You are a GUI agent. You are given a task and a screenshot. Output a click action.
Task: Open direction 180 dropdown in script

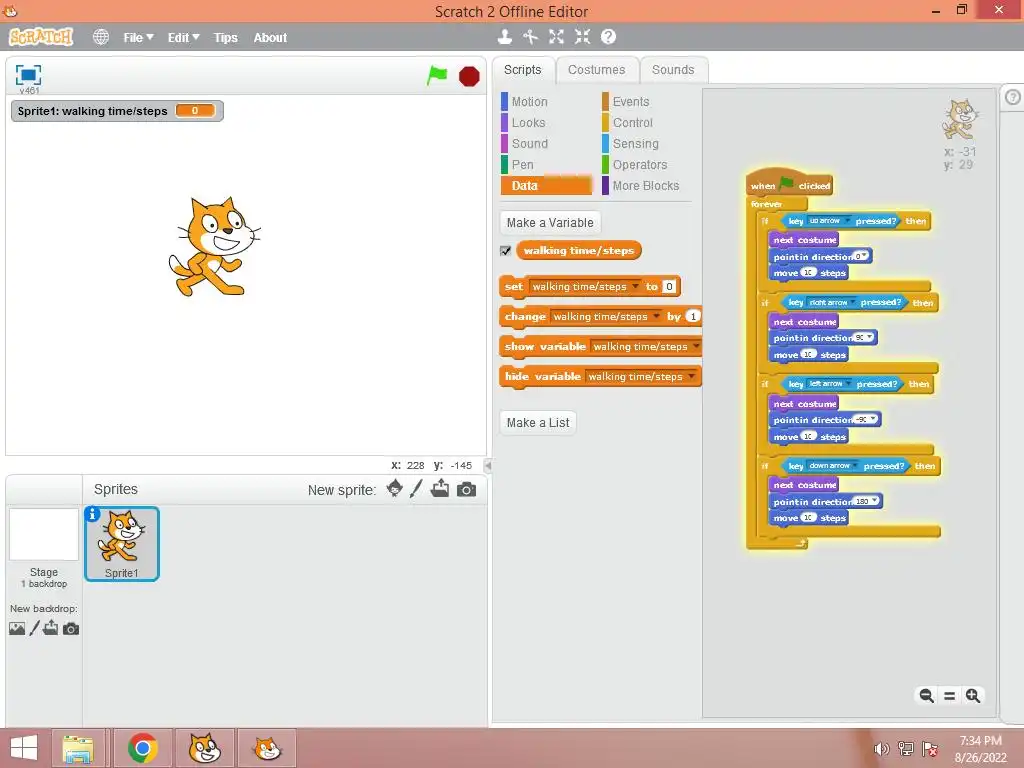point(874,501)
